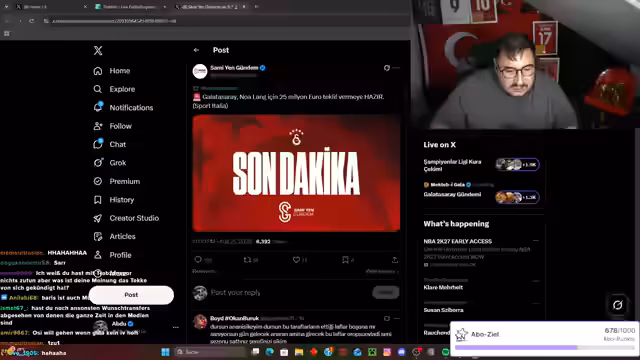
Task: Expand Abdu account switcher options
Action: pyautogui.click(x=176, y=327)
